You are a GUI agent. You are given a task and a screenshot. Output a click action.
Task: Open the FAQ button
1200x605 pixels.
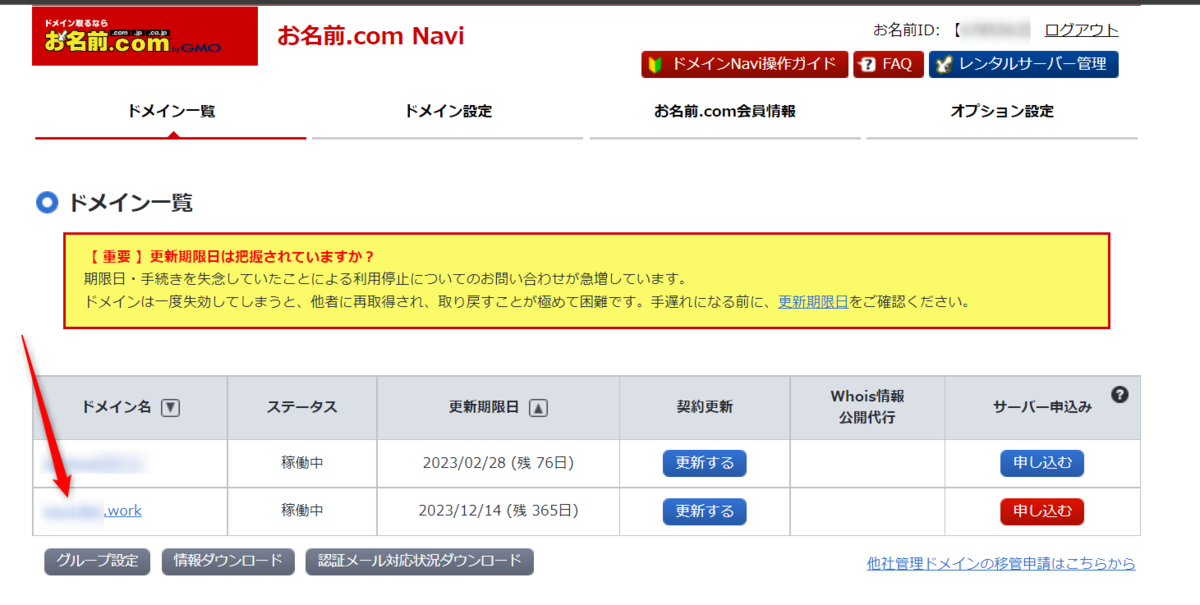[x=888, y=64]
